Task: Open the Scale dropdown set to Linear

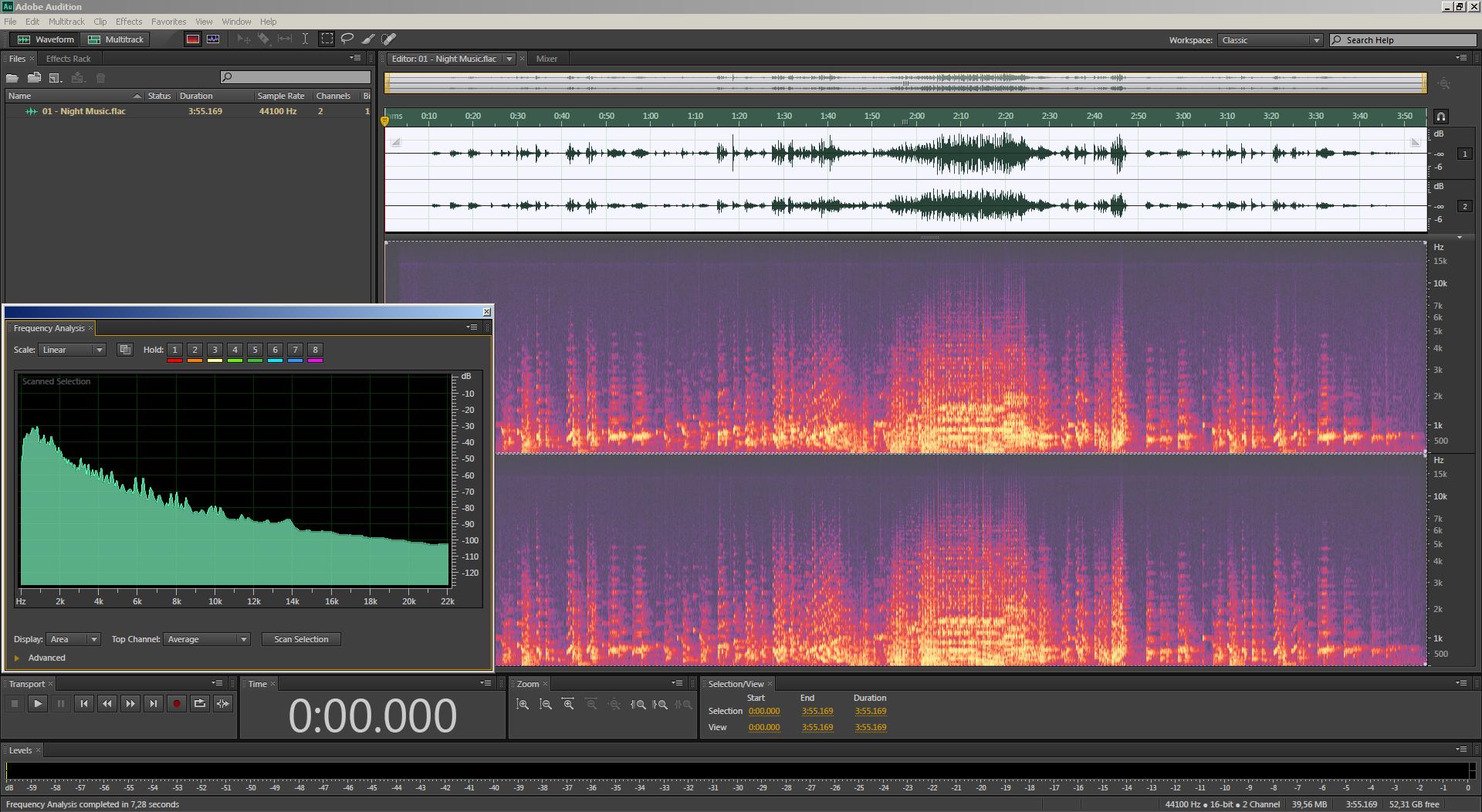Action: point(73,350)
